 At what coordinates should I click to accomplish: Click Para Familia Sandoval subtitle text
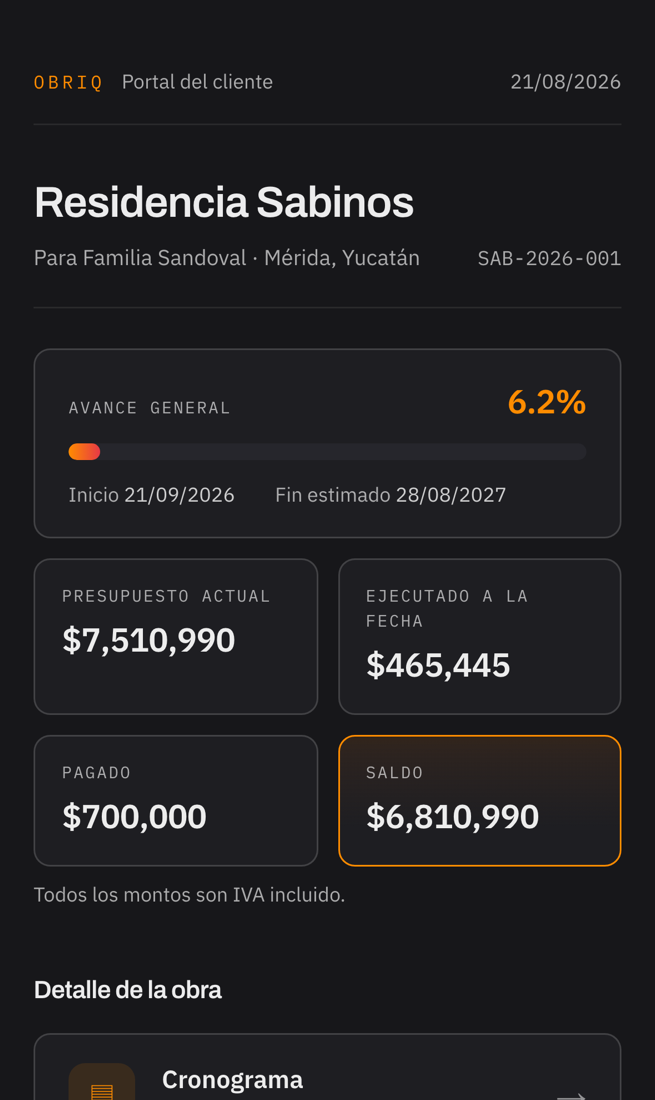[140, 258]
